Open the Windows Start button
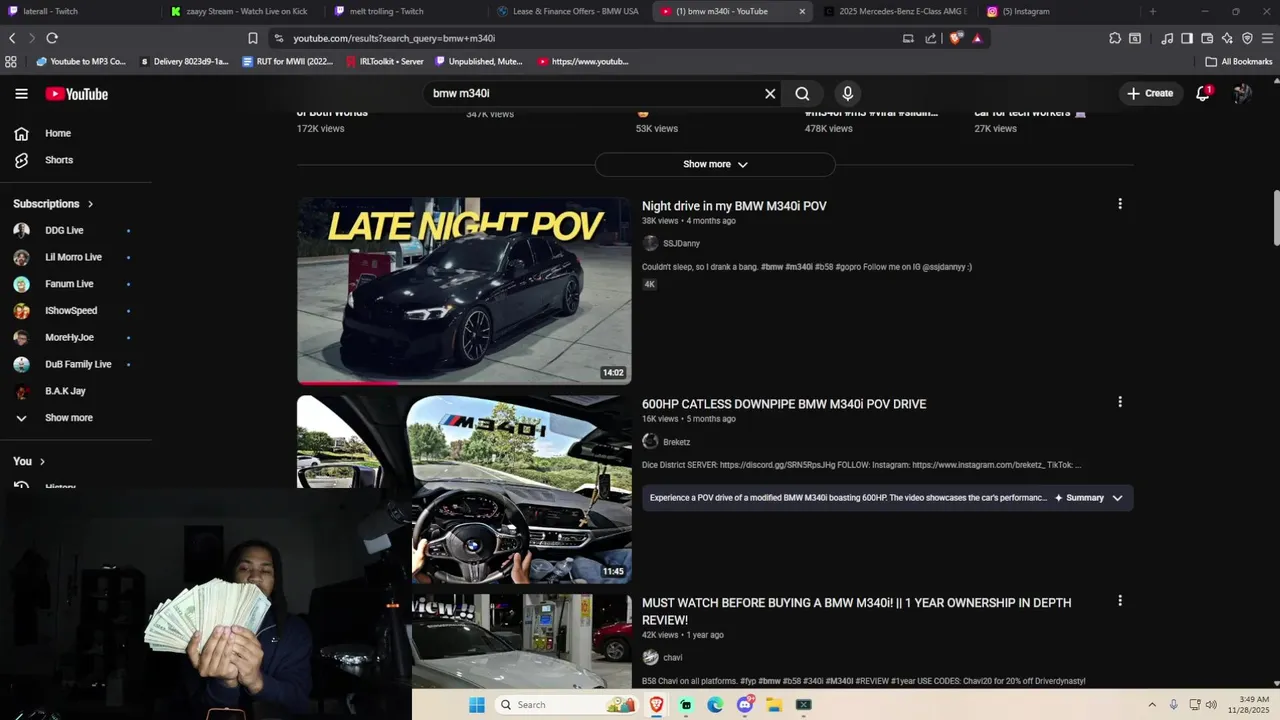The height and width of the screenshot is (720, 1280). click(x=477, y=705)
